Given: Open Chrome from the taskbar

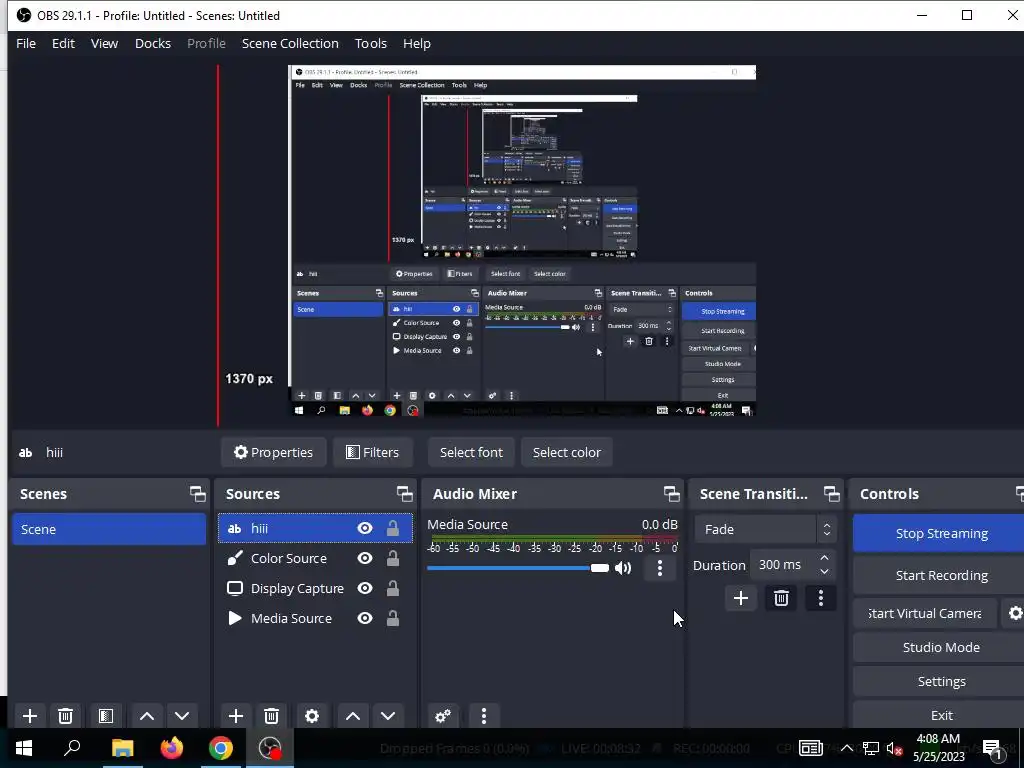Looking at the screenshot, I should pos(221,748).
